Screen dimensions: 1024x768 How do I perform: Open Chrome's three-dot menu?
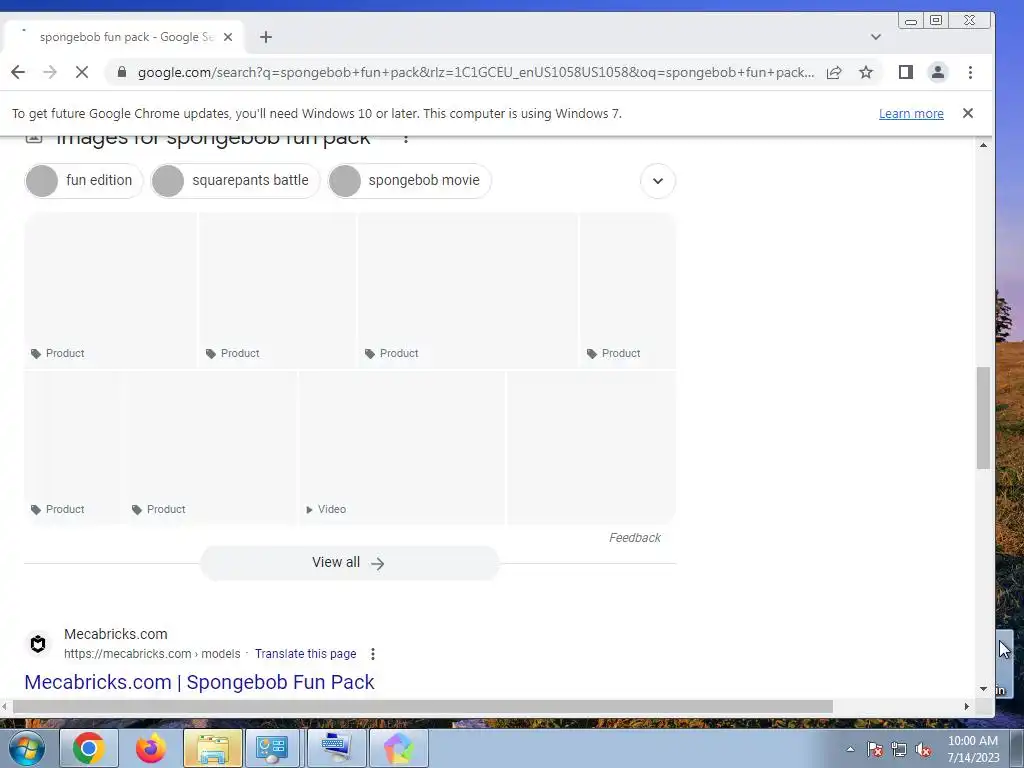tap(970, 72)
